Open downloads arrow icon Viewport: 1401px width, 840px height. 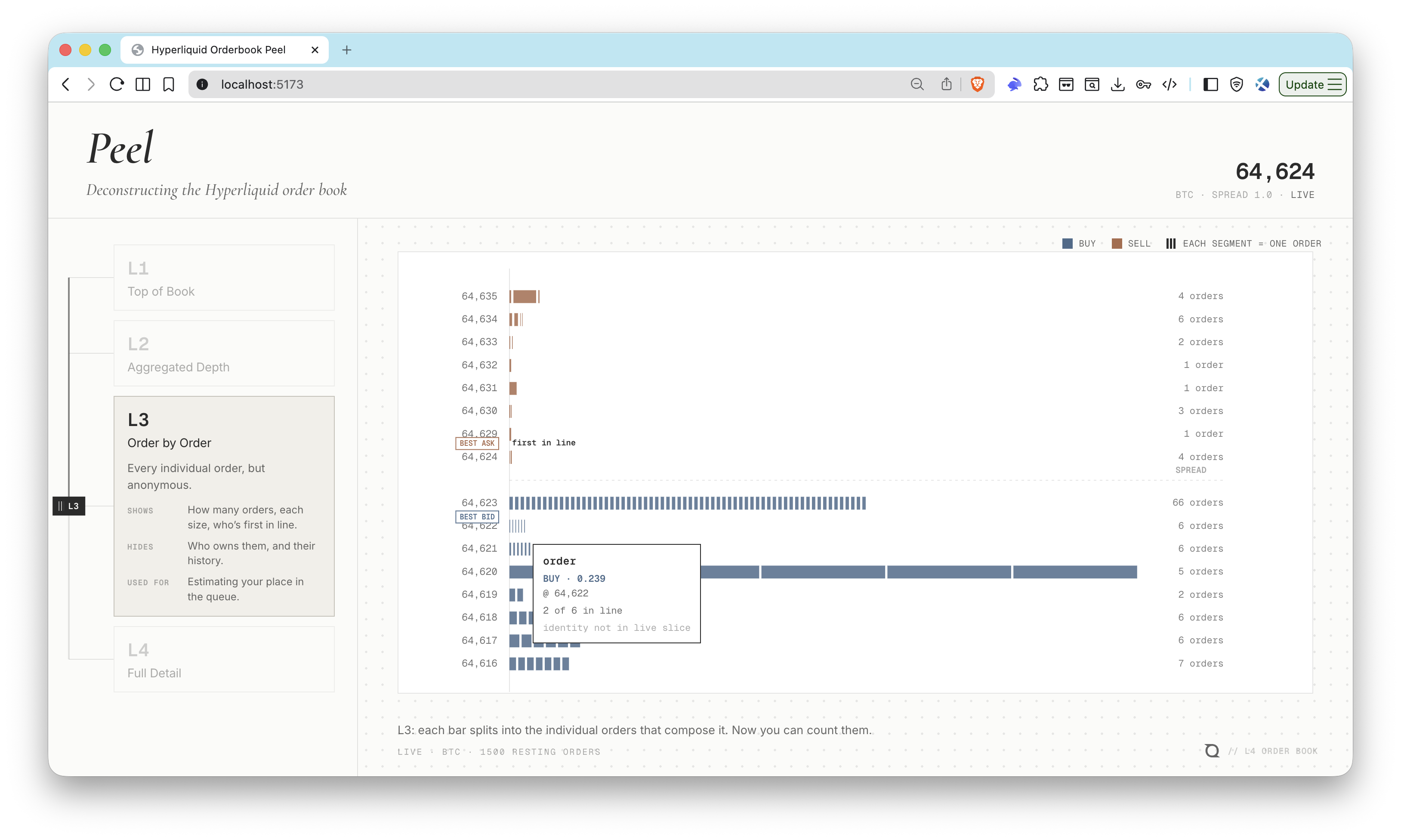pyautogui.click(x=1117, y=84)
